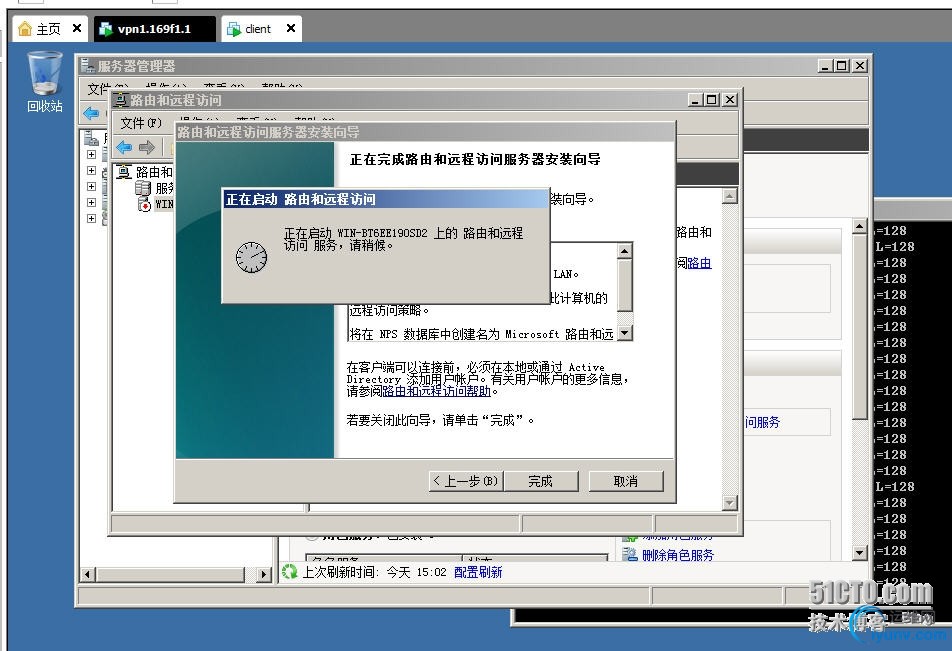Click the Server Manager title bar icon
The height and width of the screenshot is (651, 952).
point(87,66)
